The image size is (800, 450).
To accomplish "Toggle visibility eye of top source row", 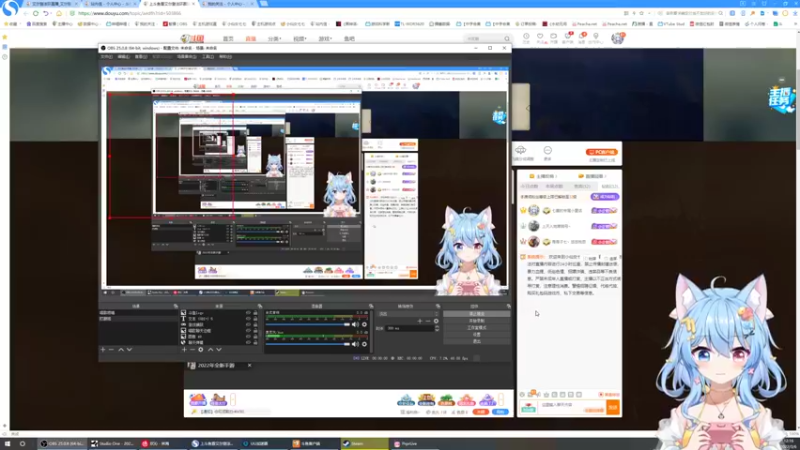I will [x=248, y=313].
